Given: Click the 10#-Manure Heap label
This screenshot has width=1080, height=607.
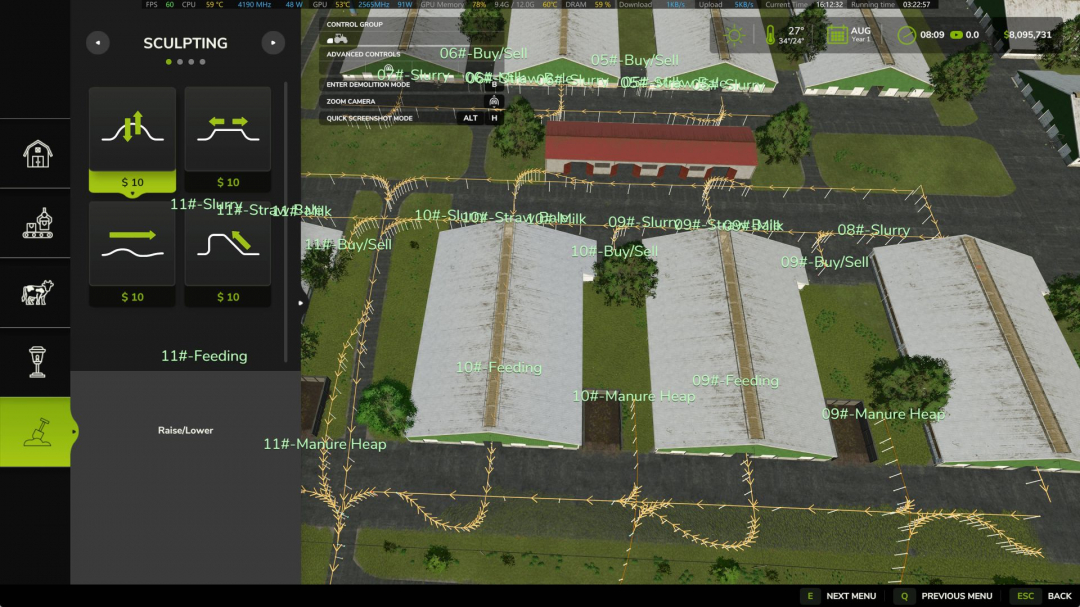Looking at the screenshot, I should [634, 396].
